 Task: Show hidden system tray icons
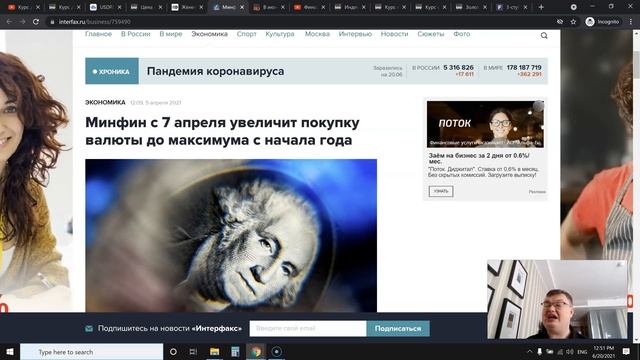(x=529, y=351)
